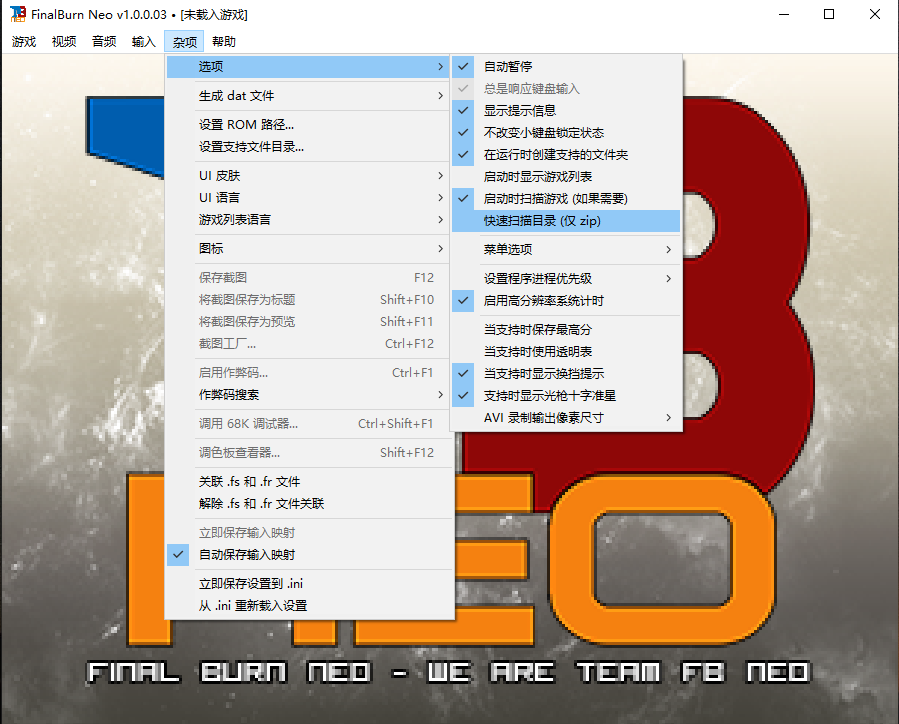Click 从 .ini 重新载入设置
Screen dimensions: 899x724
pos(308,605)
